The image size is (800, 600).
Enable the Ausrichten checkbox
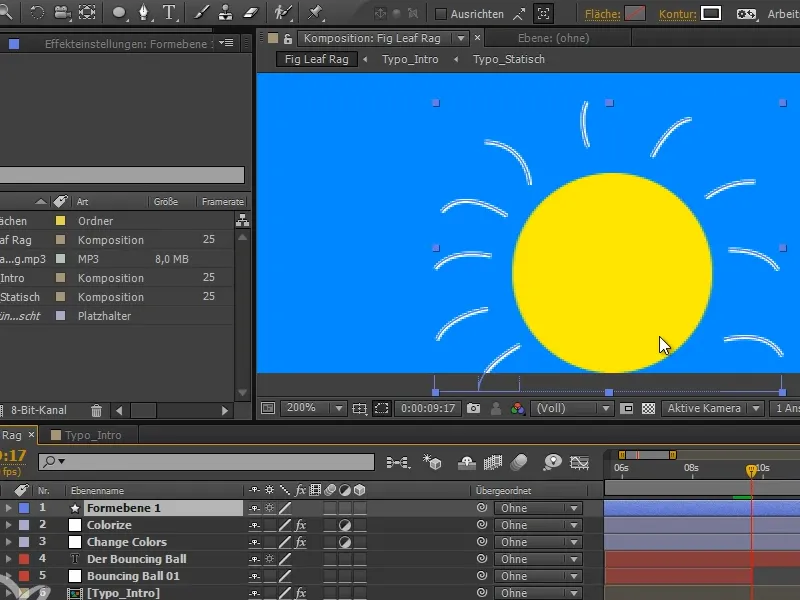click(441, 14)
